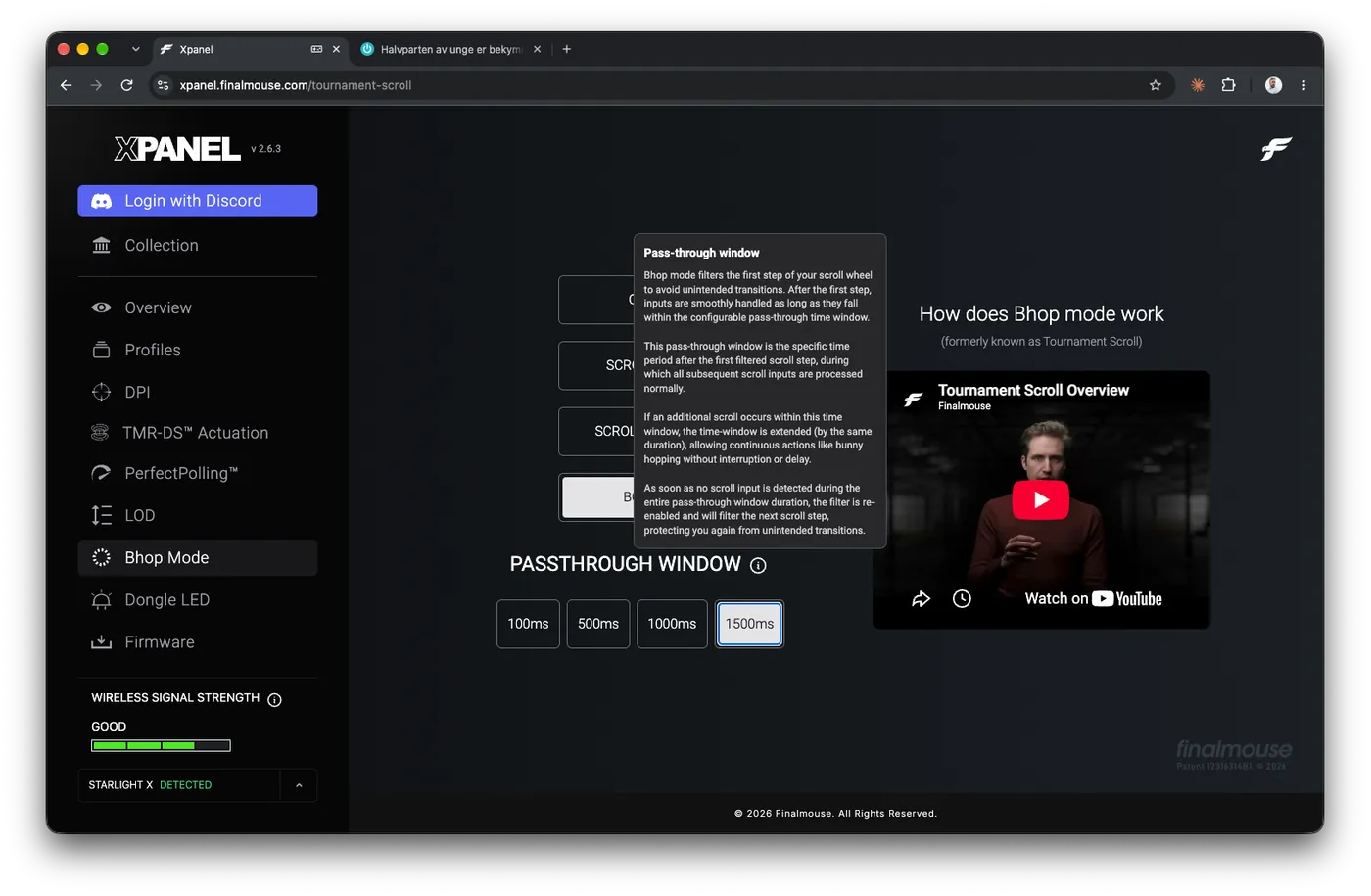Set passthrough window to 500ms
Viewport: 1371px width, 896px height.
pyautogui.click(x=598, y=624)
